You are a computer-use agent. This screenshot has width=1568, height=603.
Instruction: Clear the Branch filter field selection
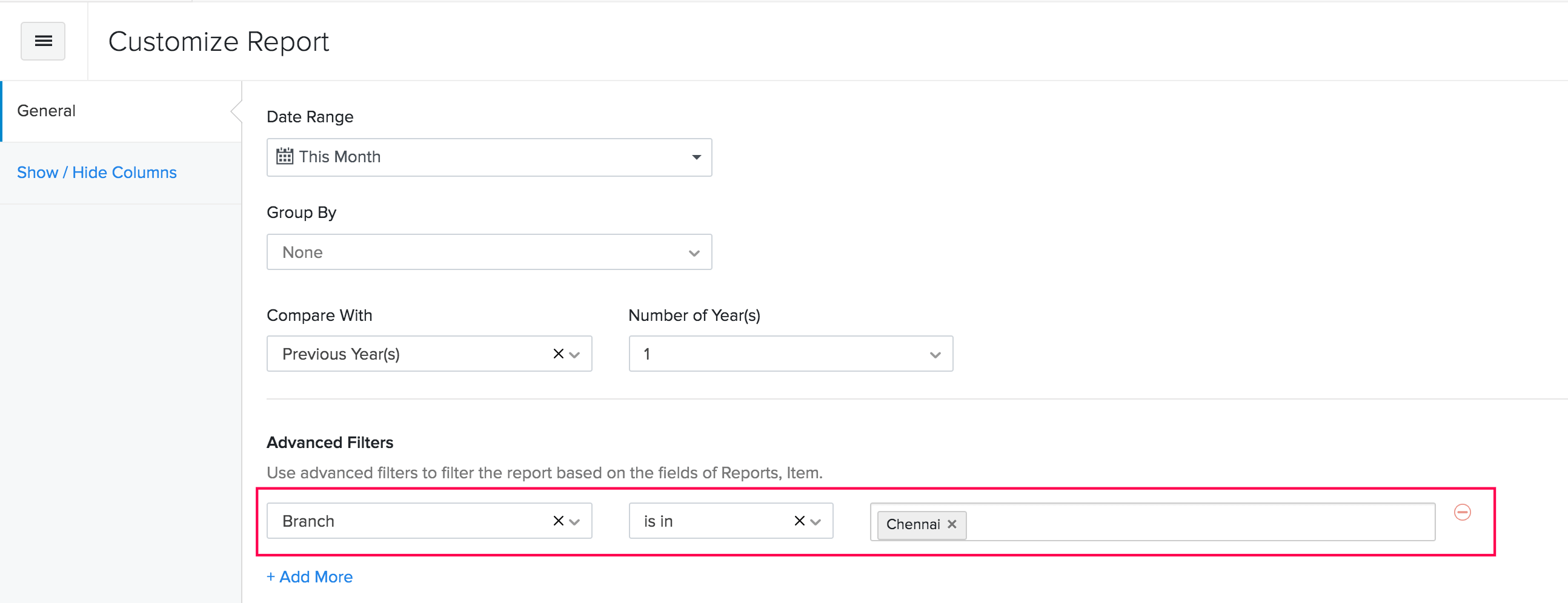pyautogui.click(x=557, y=521)
